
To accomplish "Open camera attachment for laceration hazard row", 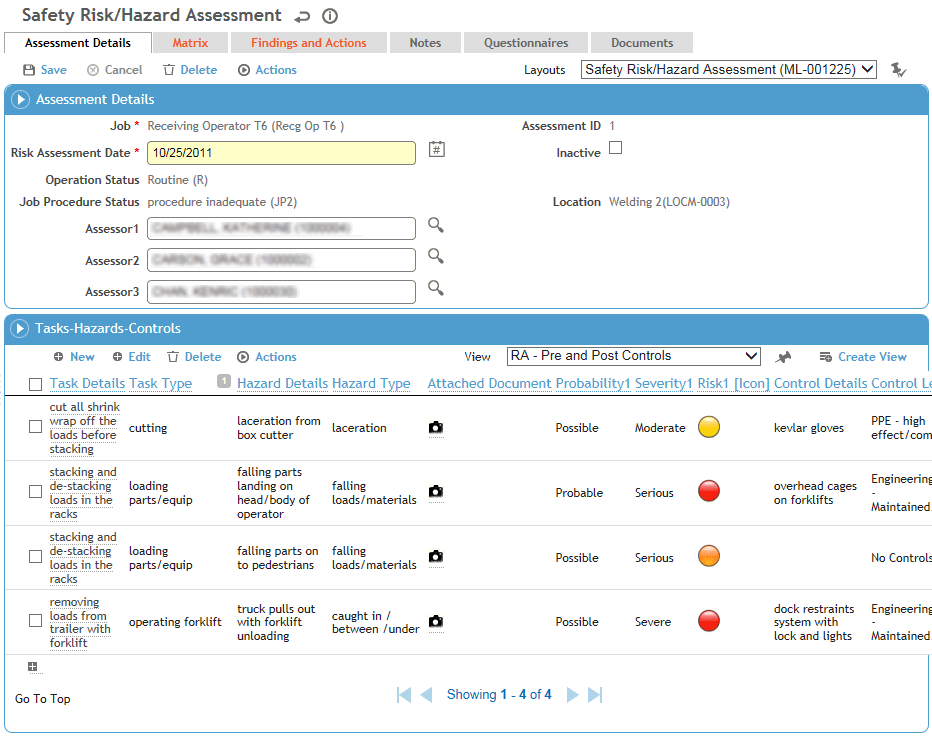I will pyautogui.click(x=435, y=428).
